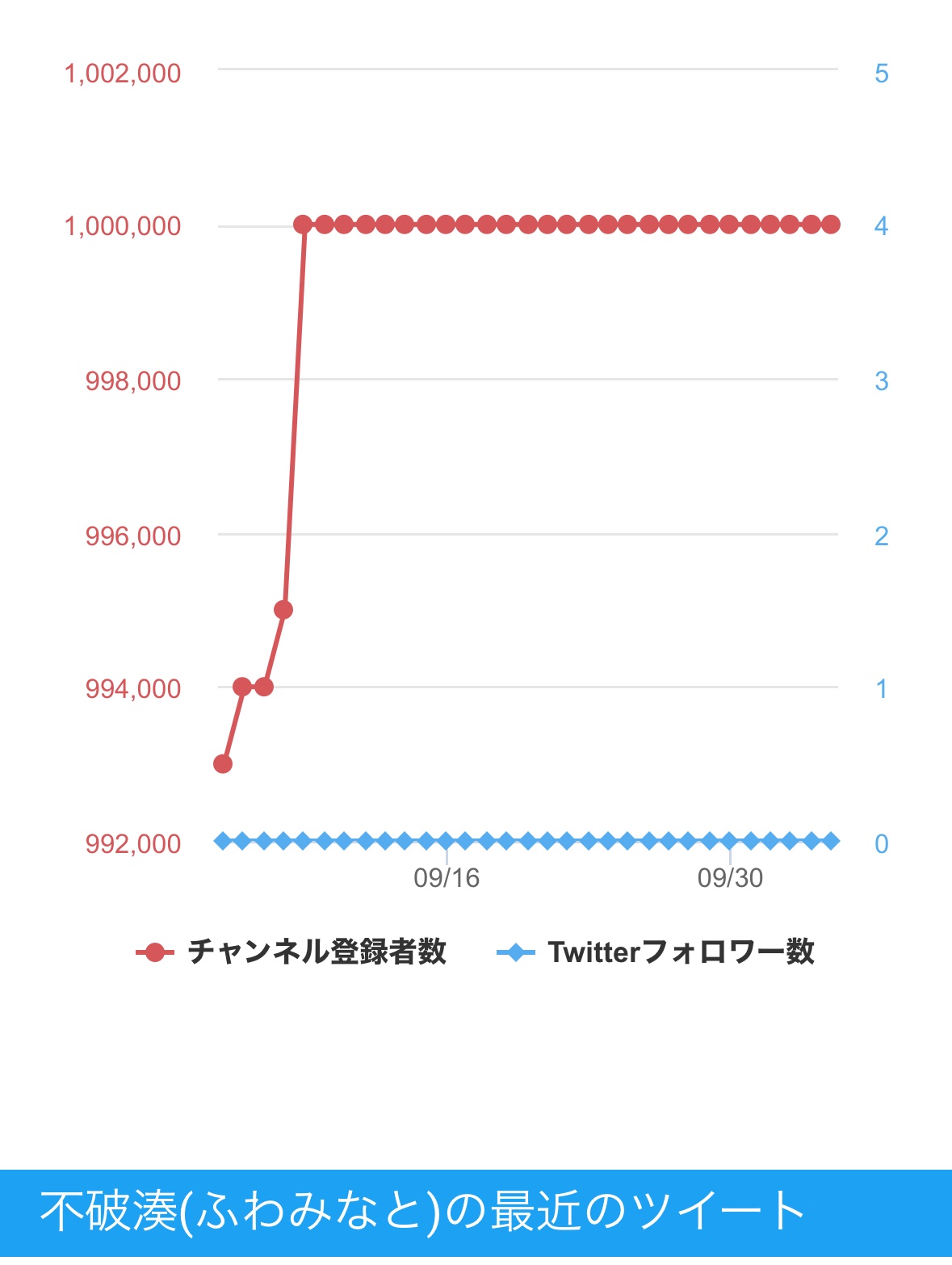Click the 1,002,000 left axis label
Viewport: 952px width, 1265px height.
[123, 74]
